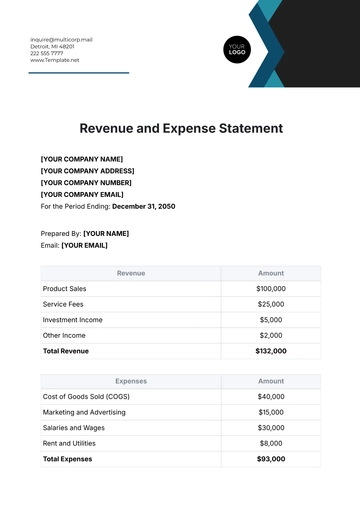Image resolution: width=360 pixels, height=509 pixels.
Task: Click the $8,000 amount cell
Action: 271,443
